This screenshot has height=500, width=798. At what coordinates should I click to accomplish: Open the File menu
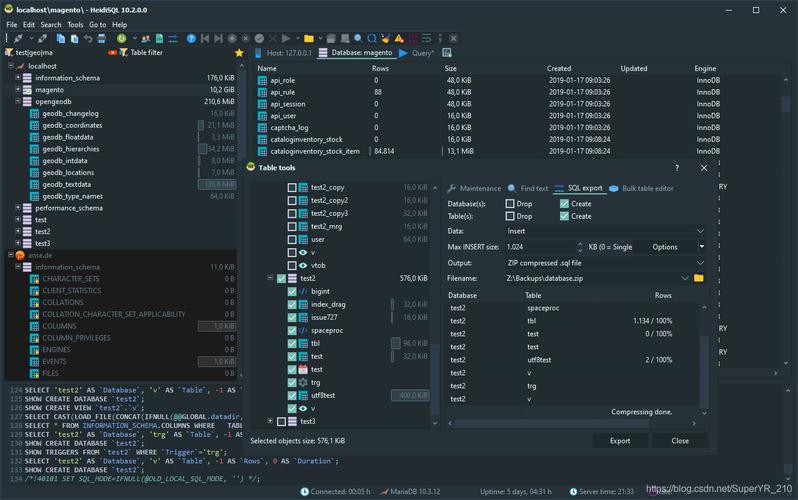point(12,24)
